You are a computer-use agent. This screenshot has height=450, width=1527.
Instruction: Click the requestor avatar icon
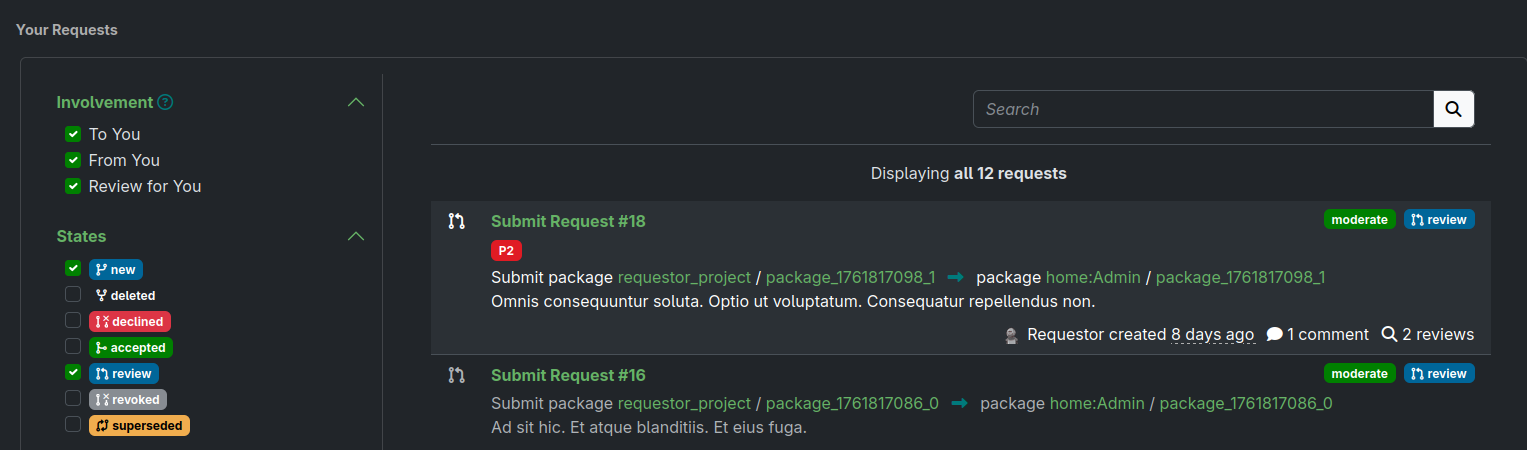tap(1012, 335)
